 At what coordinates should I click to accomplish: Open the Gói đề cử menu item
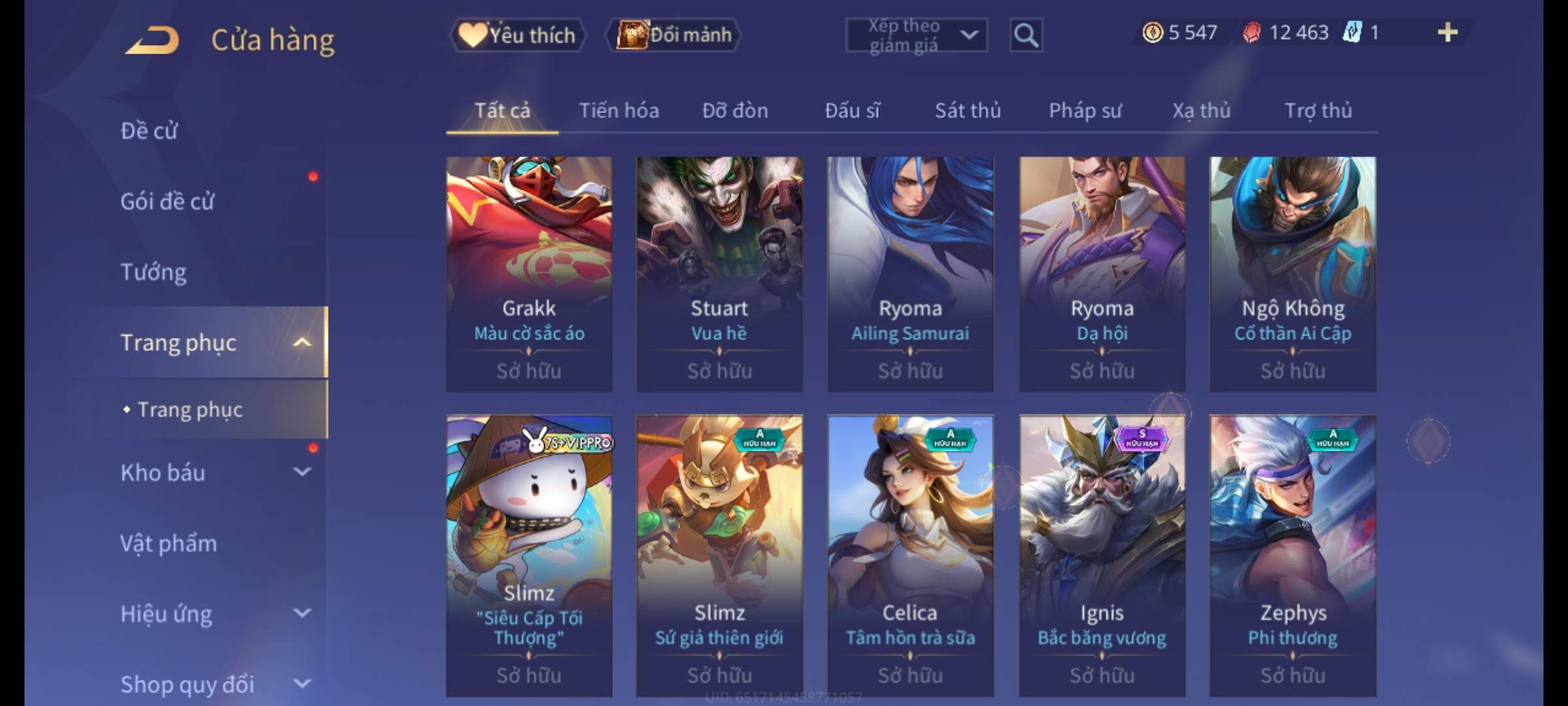[x=167, y=201]
